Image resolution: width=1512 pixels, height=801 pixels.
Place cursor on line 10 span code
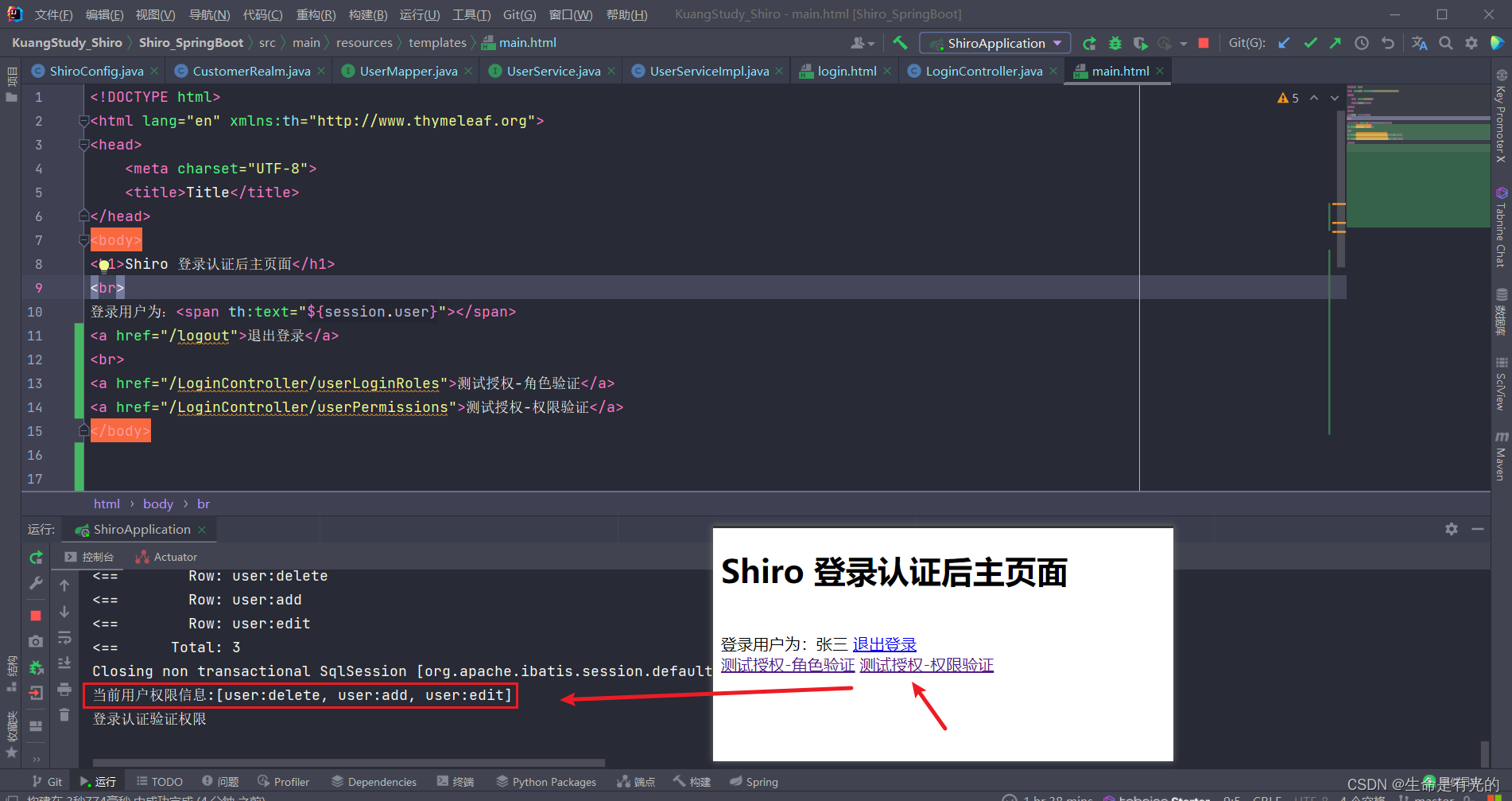[346, 312]
